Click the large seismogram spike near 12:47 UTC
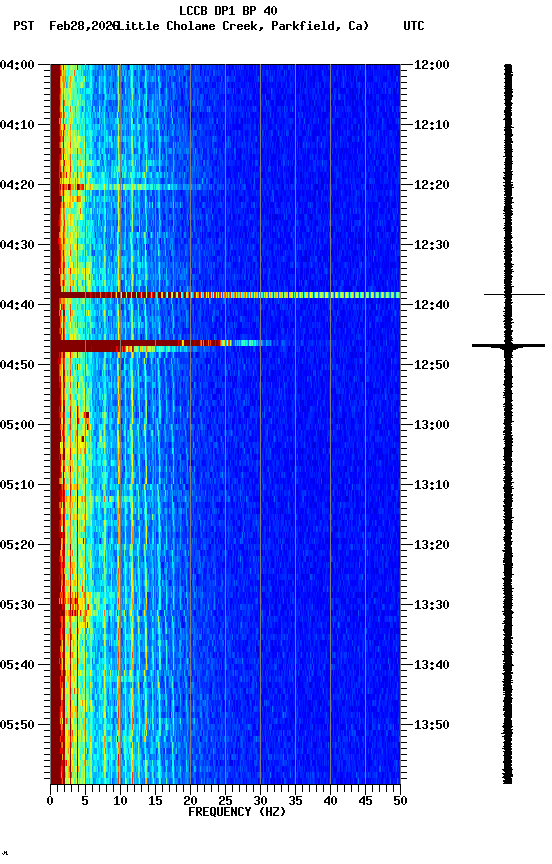Image resolution: width=552 pixels, height=864 pixels. pos(508,345)
